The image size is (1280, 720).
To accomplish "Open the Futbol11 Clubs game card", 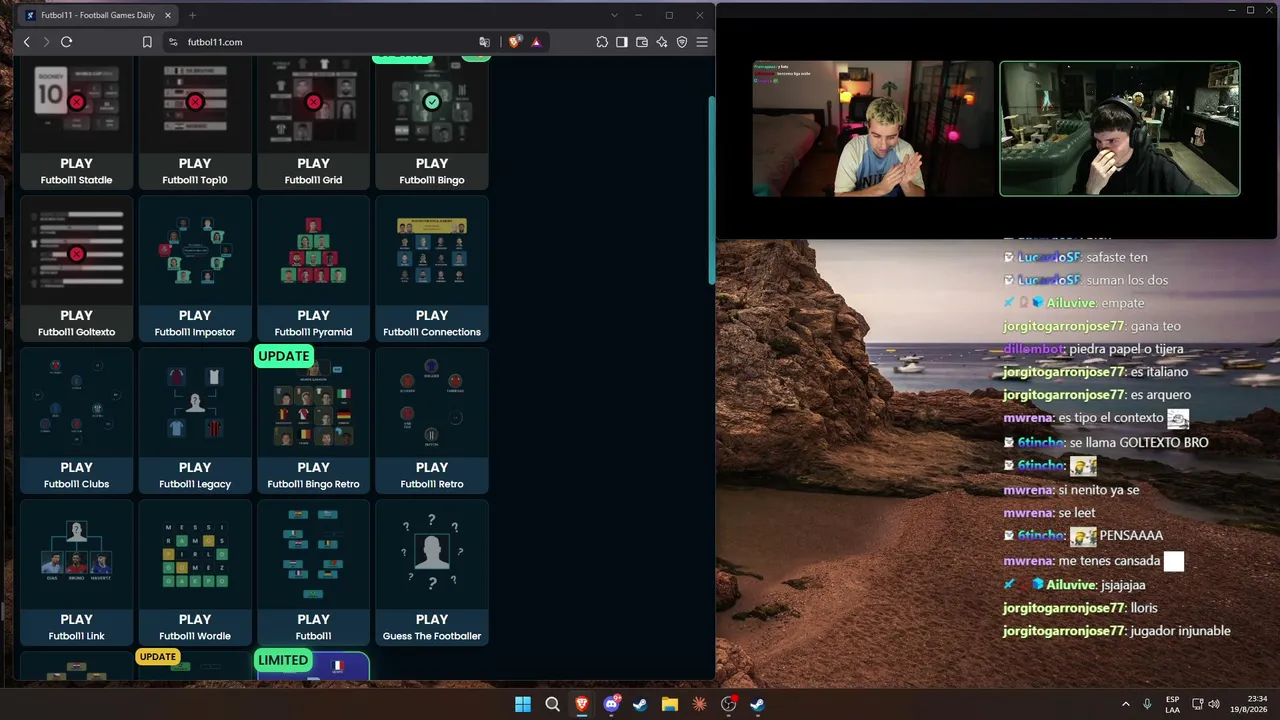I will 76,420.
